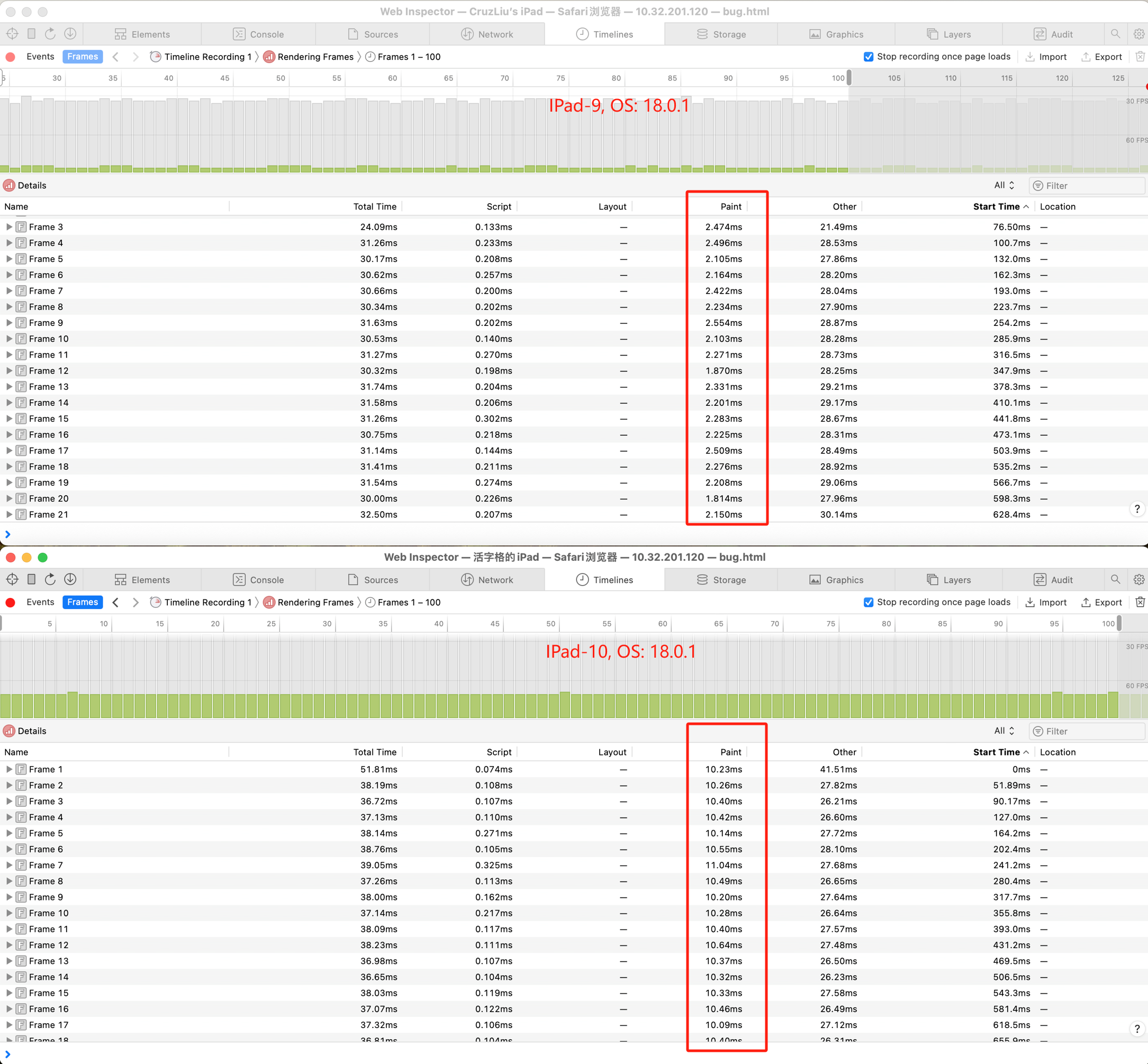Click download archive icon in upper window
The image size is (1148, 1064).
[70, 34]
